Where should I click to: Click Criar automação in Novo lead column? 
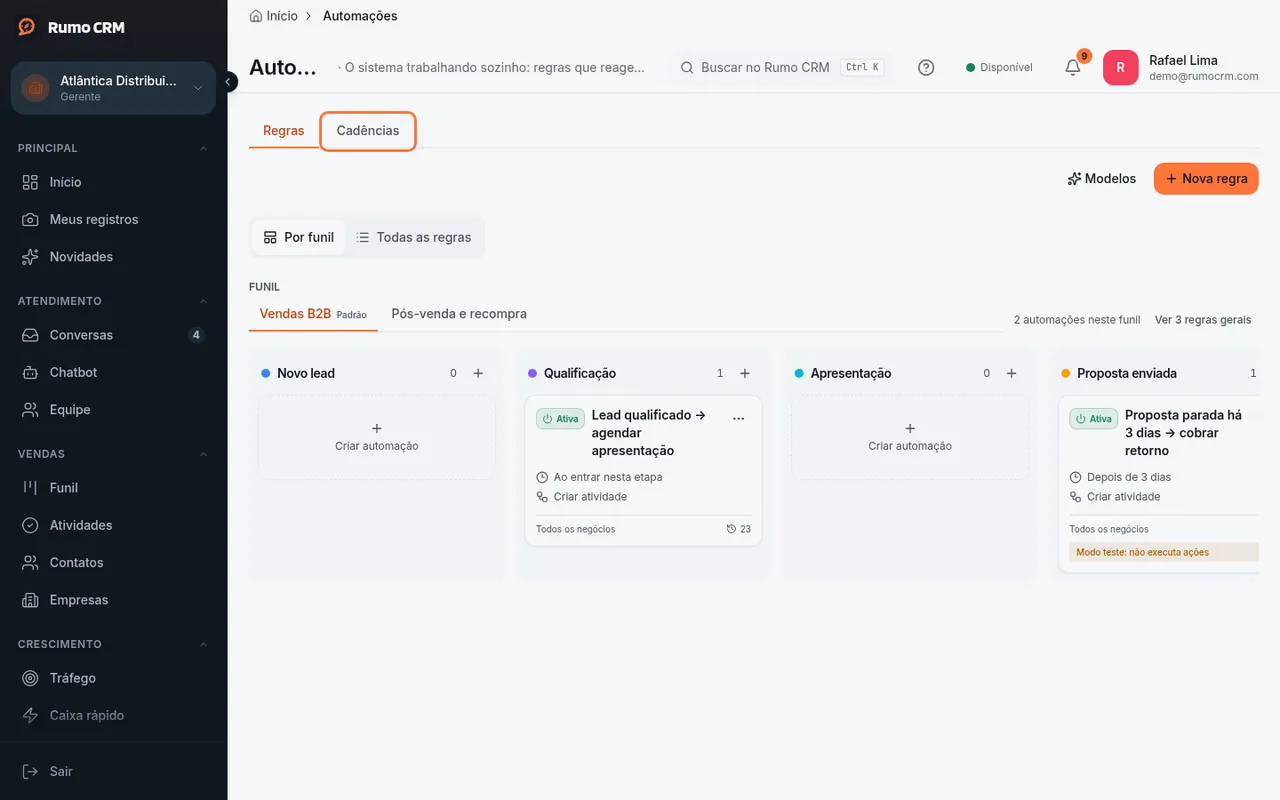377,437
